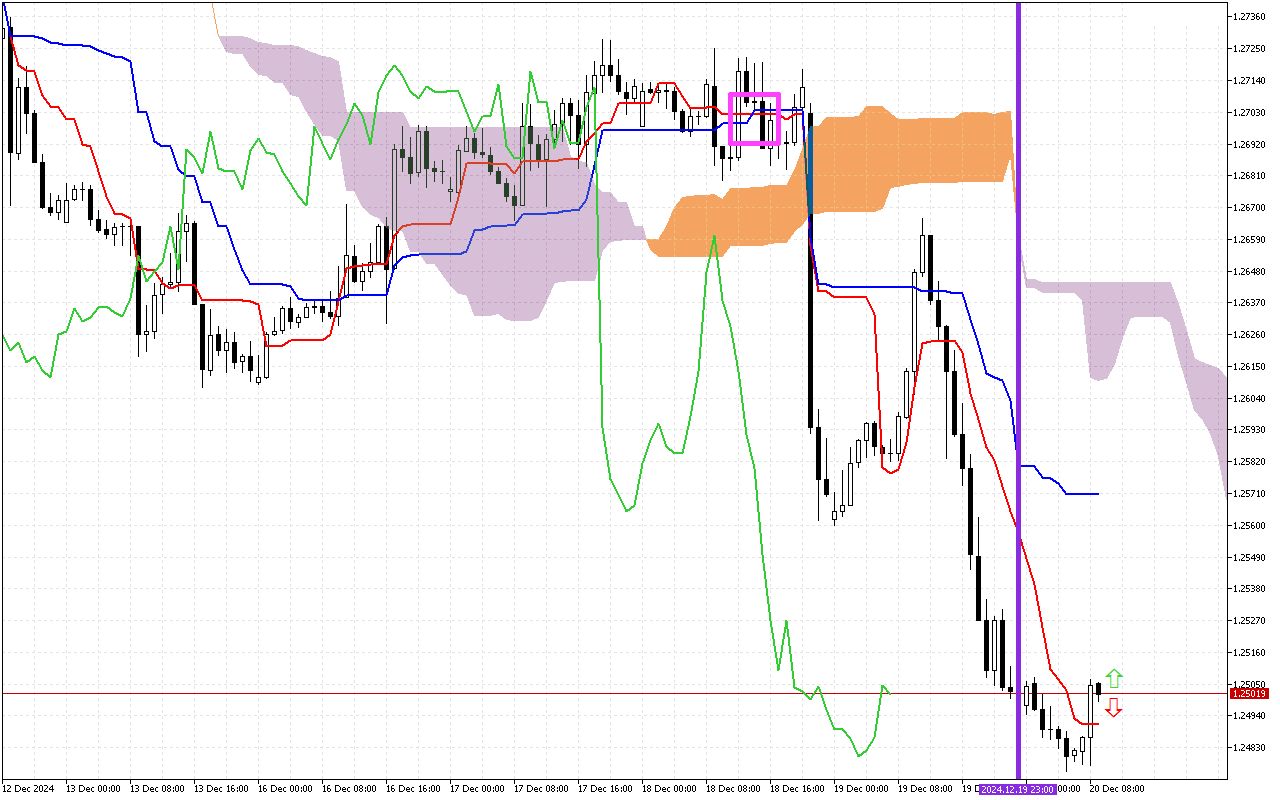Viewport: 1280px width, 800px height.
Task: Click the 1.27030 price axis label
Action: tap(1250, 113)
